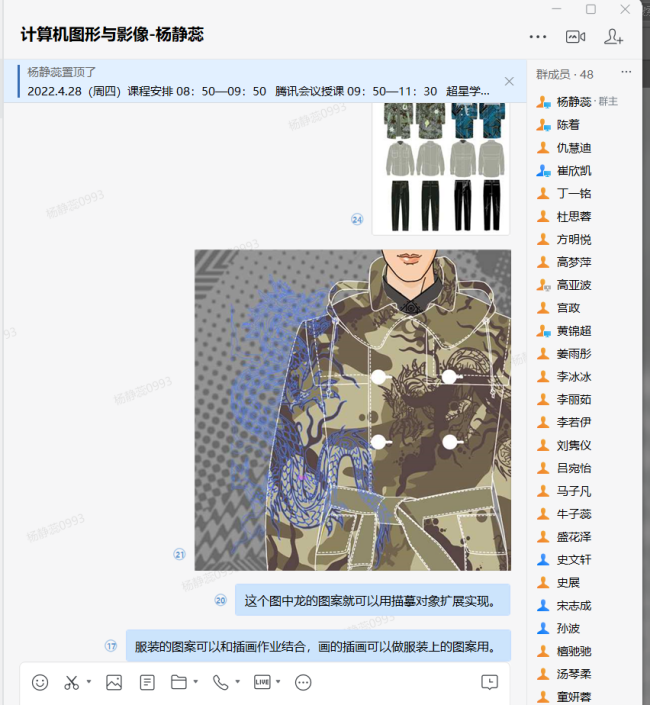
Task: Open more tools circled ellipsis icon
Action: click(304, 682)
